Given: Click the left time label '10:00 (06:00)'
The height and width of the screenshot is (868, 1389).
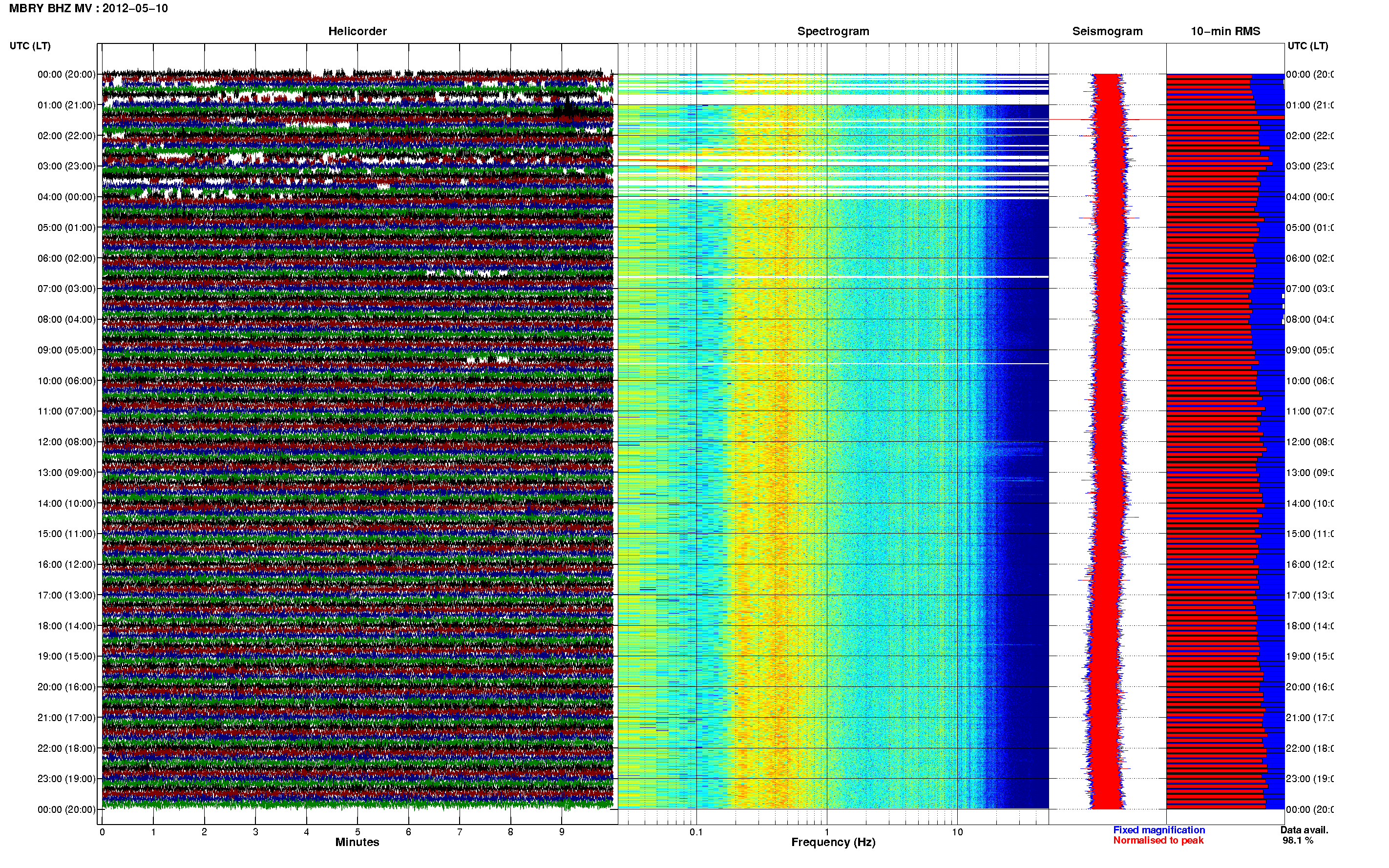Looking at the screenshot, I should [66, 381].
